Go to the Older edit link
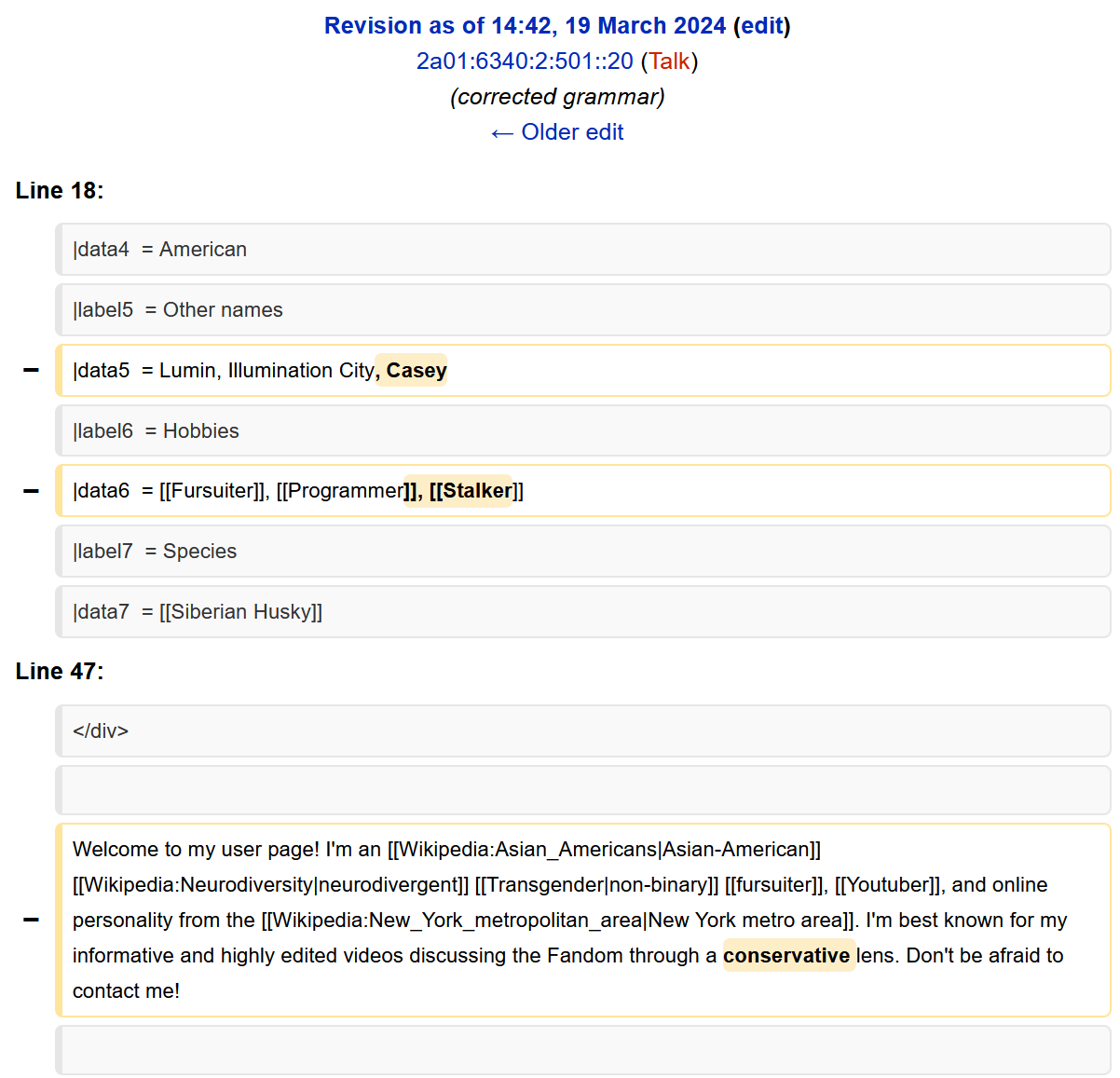This screenshot has height=1078, width=1120. [557, 132]
